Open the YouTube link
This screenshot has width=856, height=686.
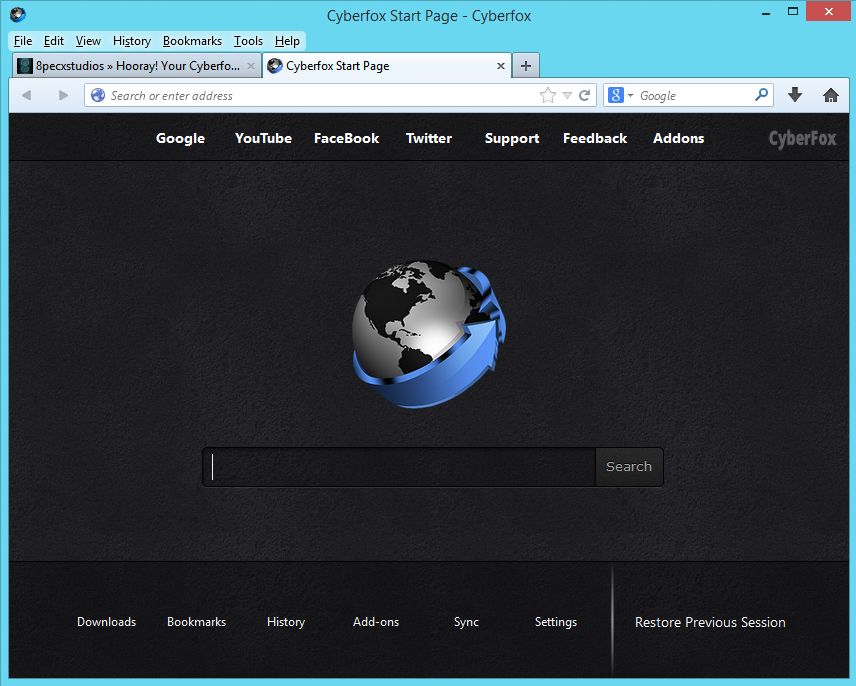pyautogui.click(x=263, y=138)
